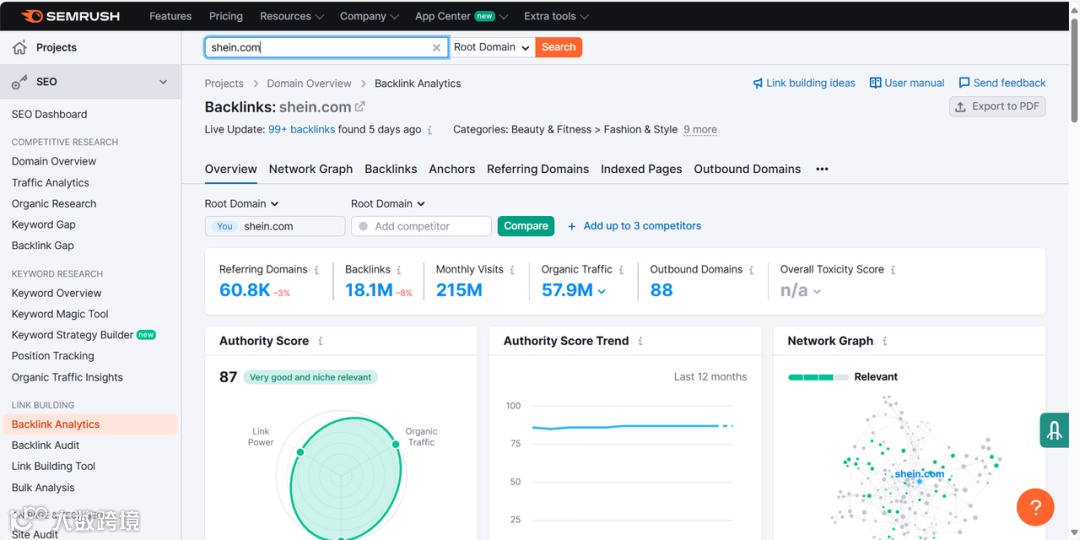The height and width of the screenshot is (540, 1080).
Task: Collapse the SEO sidebar section
Action: 163,82
